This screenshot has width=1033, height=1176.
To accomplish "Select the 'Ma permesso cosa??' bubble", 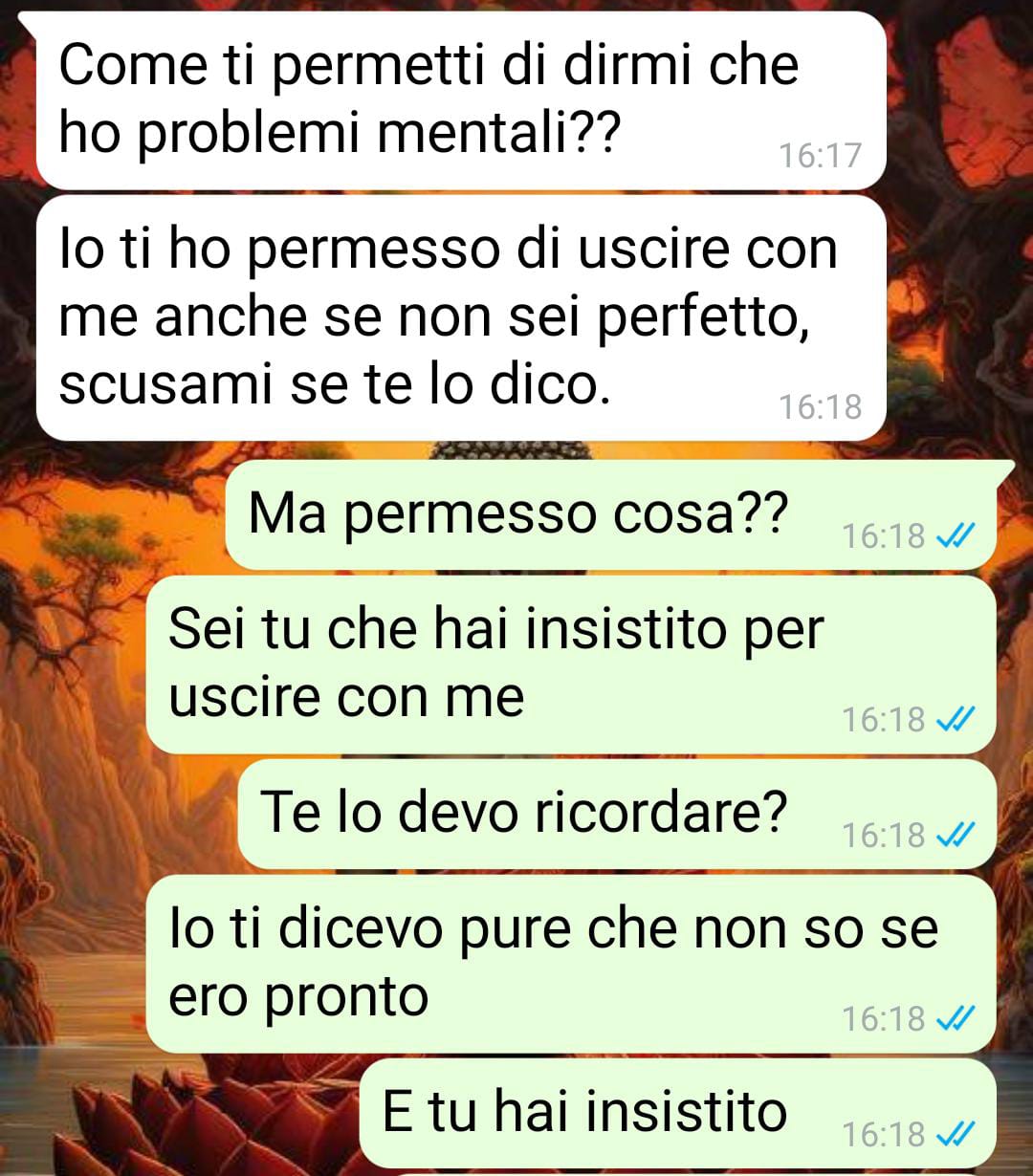I will click(x=610, y=515).
